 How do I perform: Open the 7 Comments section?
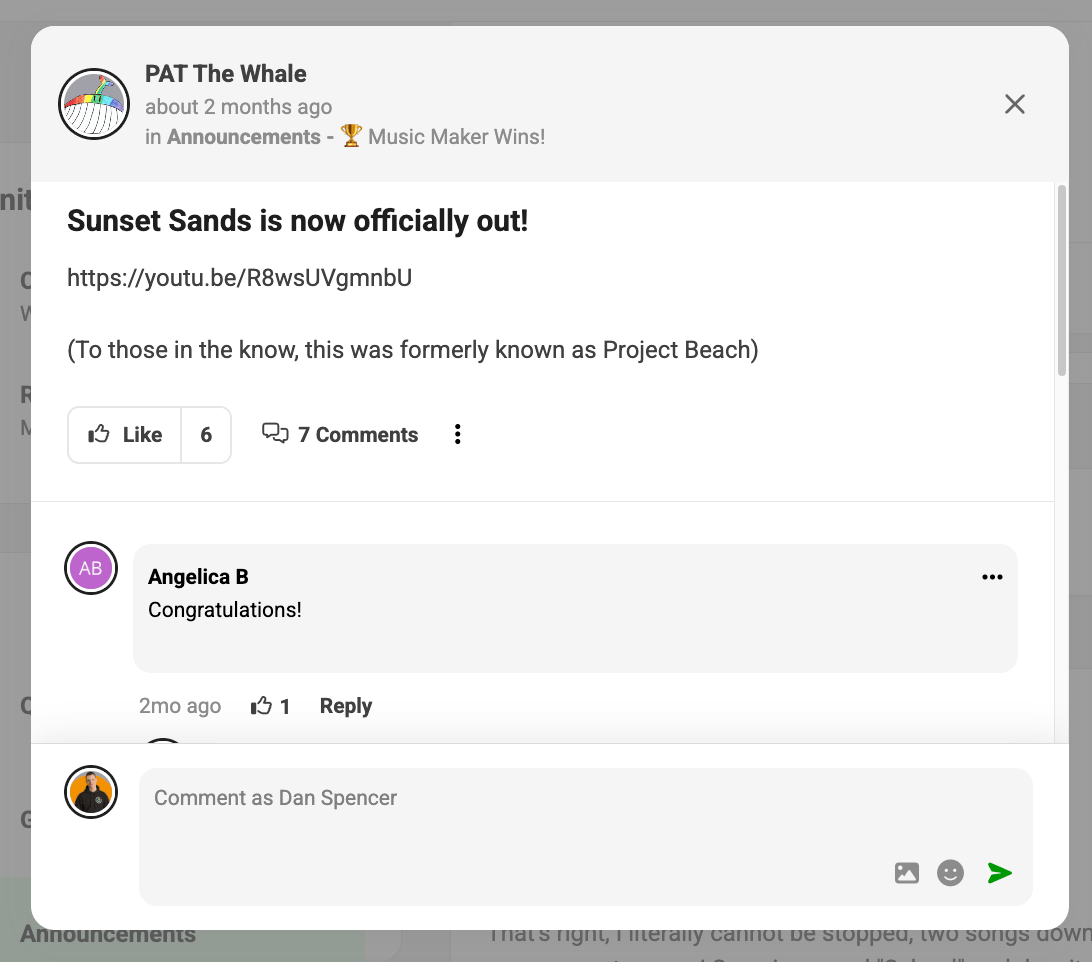tap(340, 435)
